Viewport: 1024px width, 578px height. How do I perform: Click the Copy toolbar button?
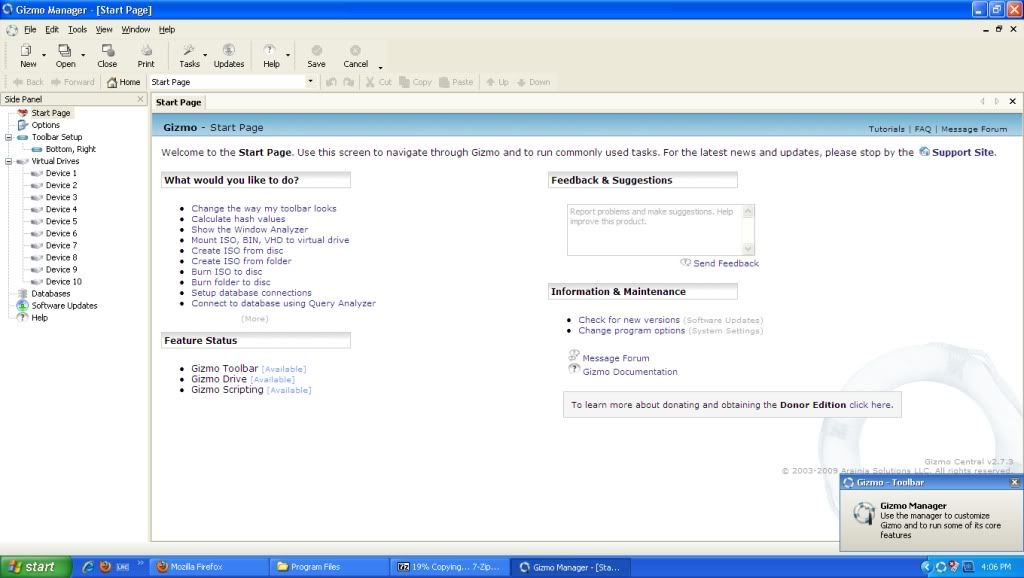pyautogui.click(x=415, y=82)
